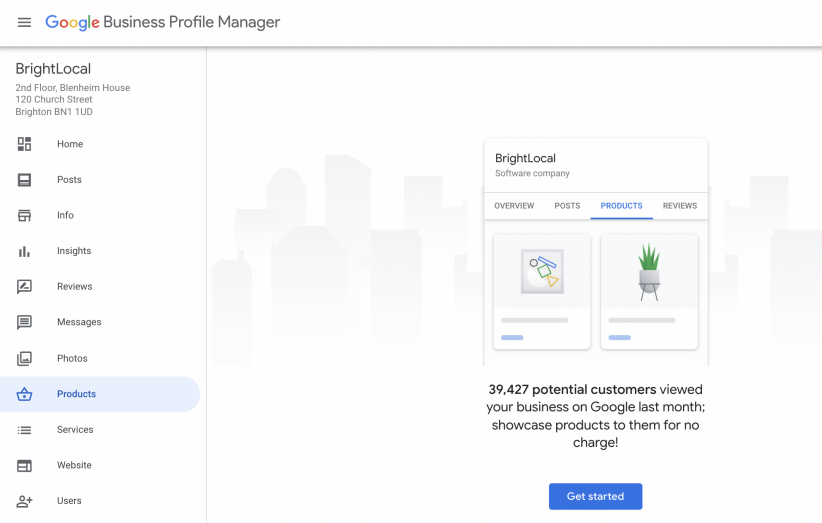Select the Photos icon in sidebar
Screen dimensions: 822x523
click(x=24, y=358)
